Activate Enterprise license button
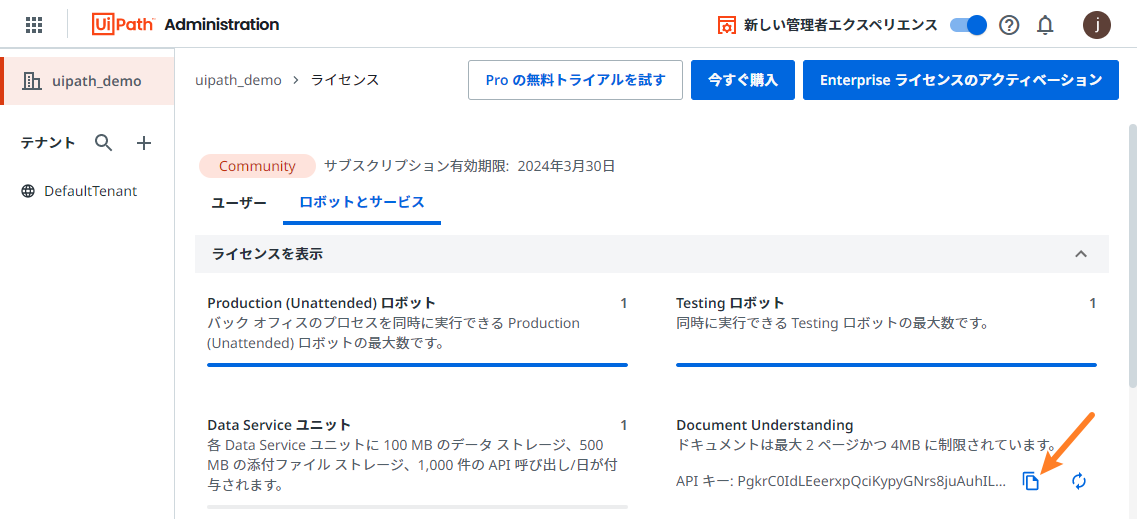The height and width of the screenshot is (519, 1137). click(960, 80)
